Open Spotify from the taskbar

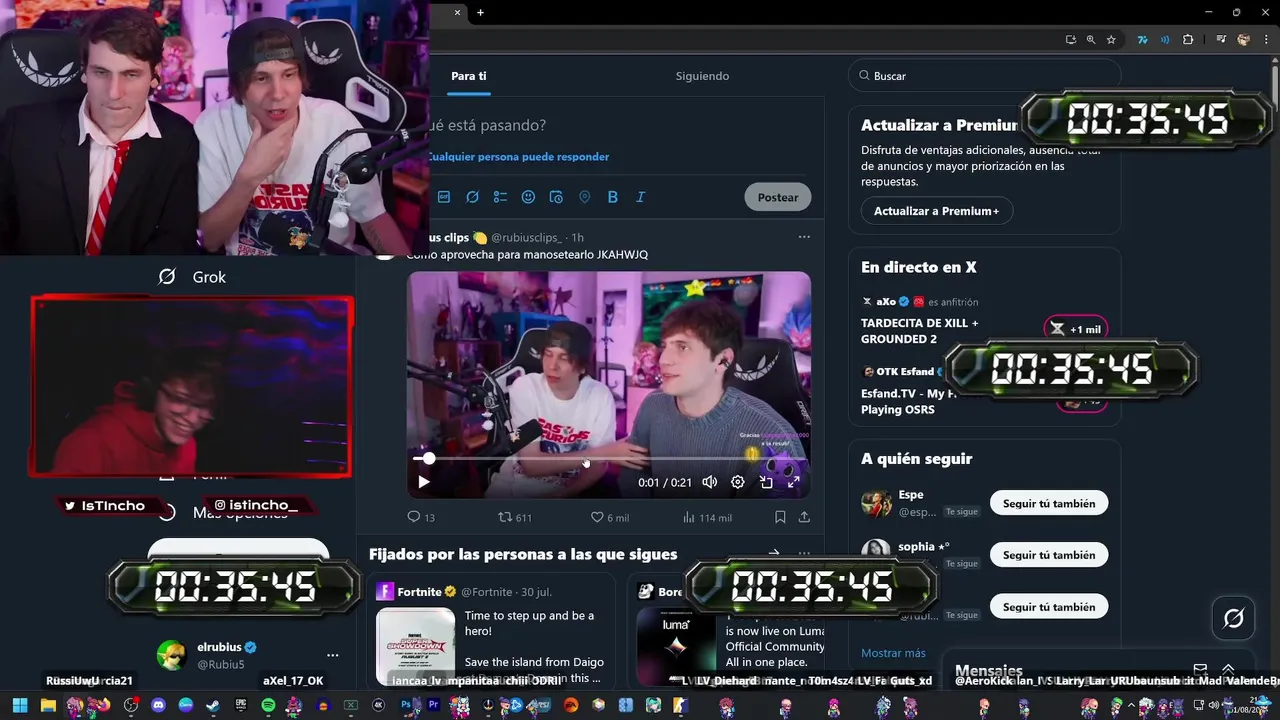(268, 705)
